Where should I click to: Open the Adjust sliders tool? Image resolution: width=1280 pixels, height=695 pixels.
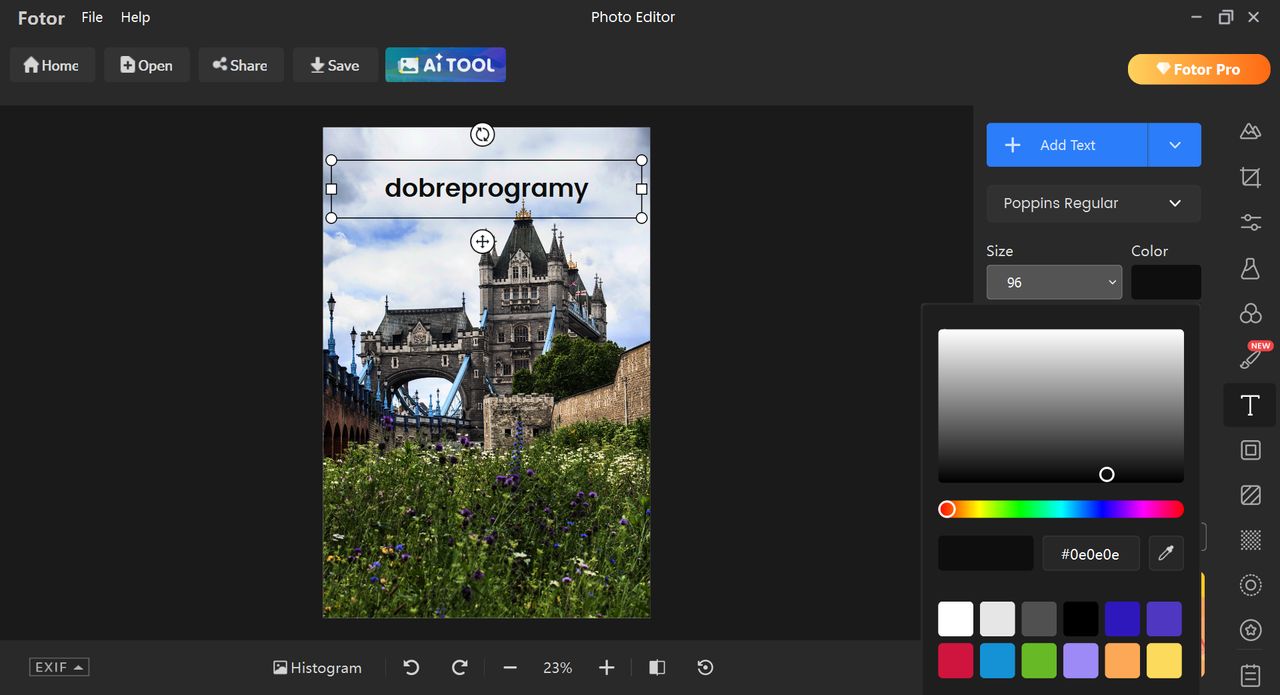(1250, 222)
